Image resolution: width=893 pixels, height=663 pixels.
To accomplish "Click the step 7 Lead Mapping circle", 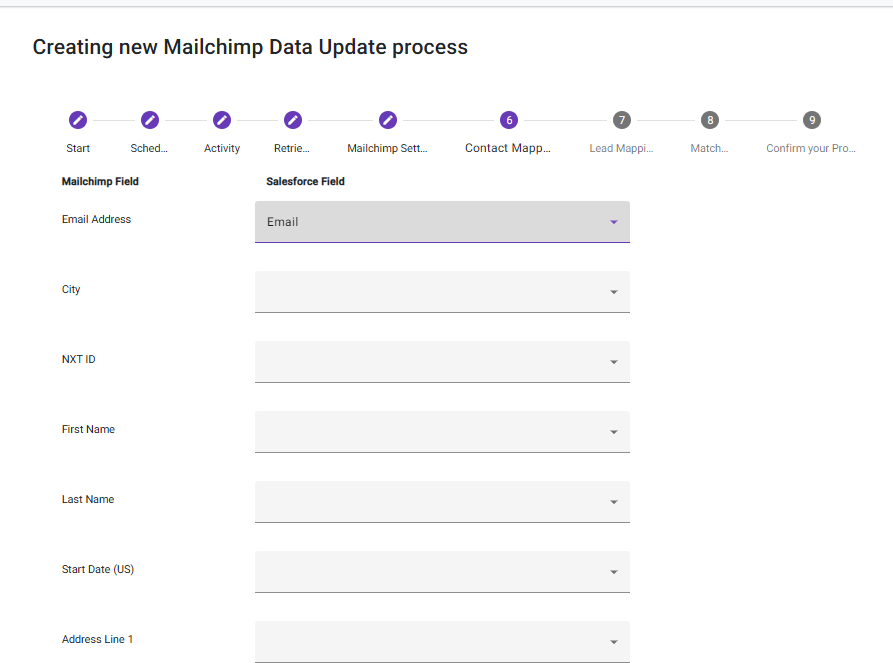I will click(x=622, y=120).
